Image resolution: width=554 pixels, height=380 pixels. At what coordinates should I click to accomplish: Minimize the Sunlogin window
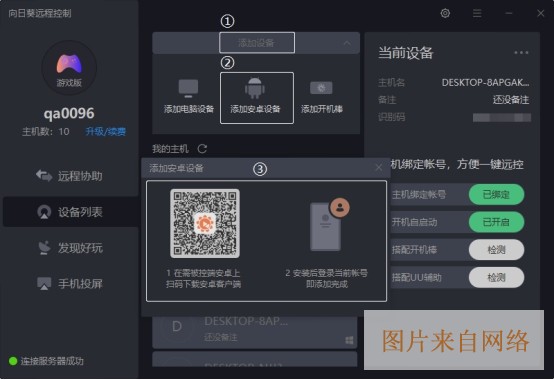click(x=509, y=13)
